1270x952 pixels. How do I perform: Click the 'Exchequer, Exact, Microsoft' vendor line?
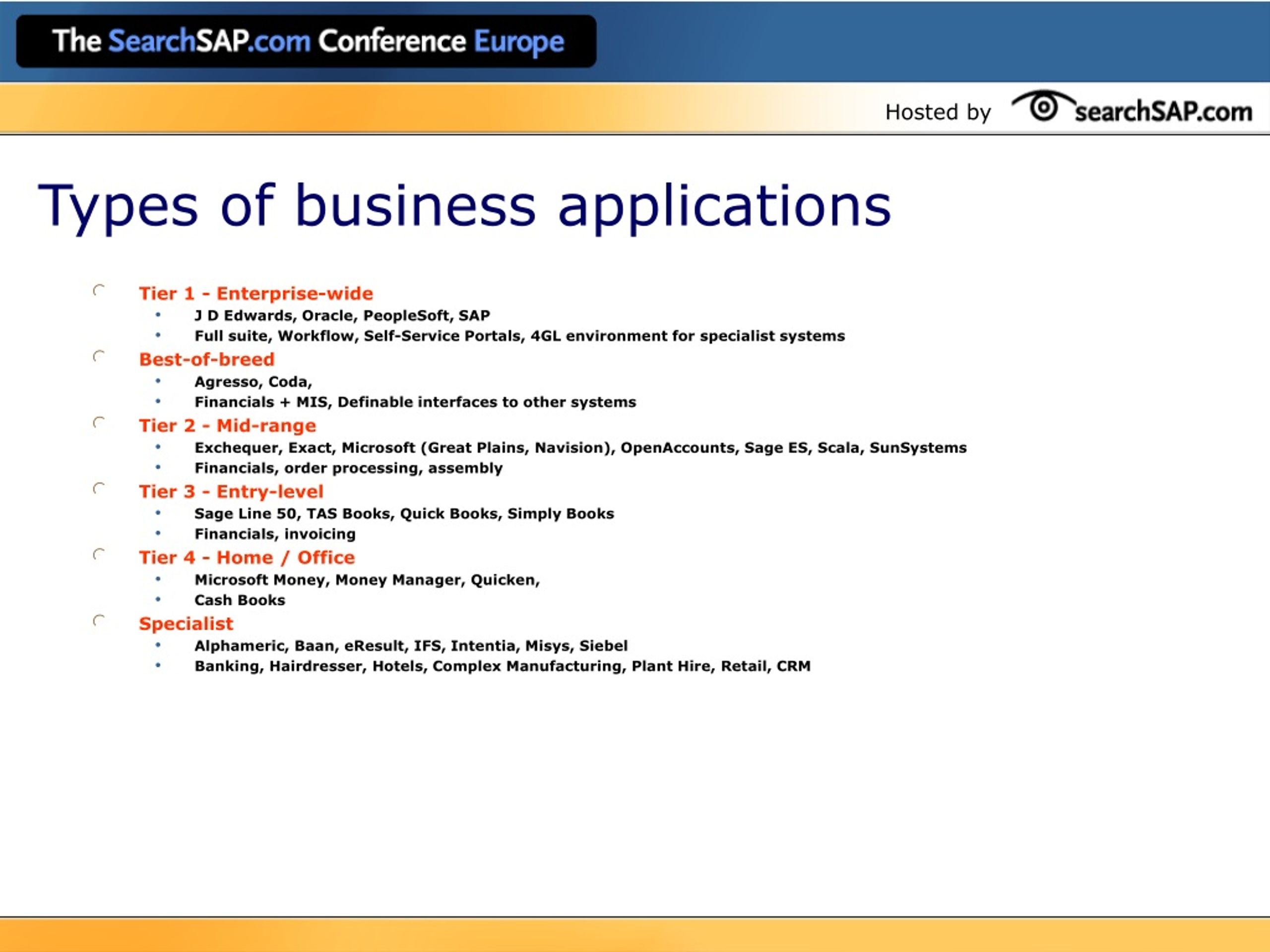(580, 448)
